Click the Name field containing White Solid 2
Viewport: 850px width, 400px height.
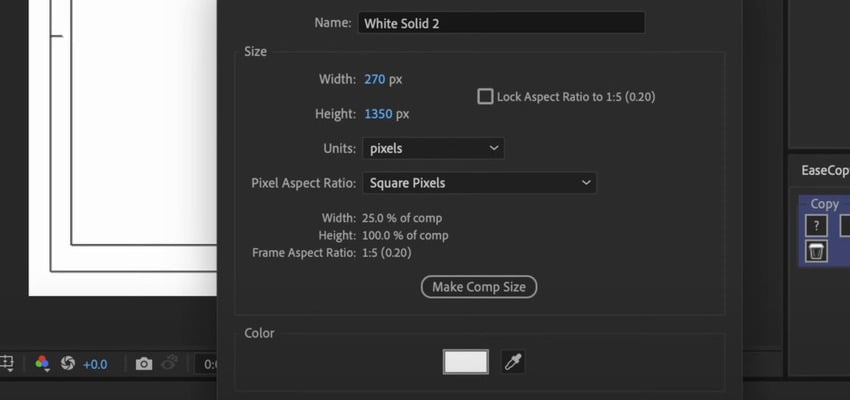coord(501,23)
